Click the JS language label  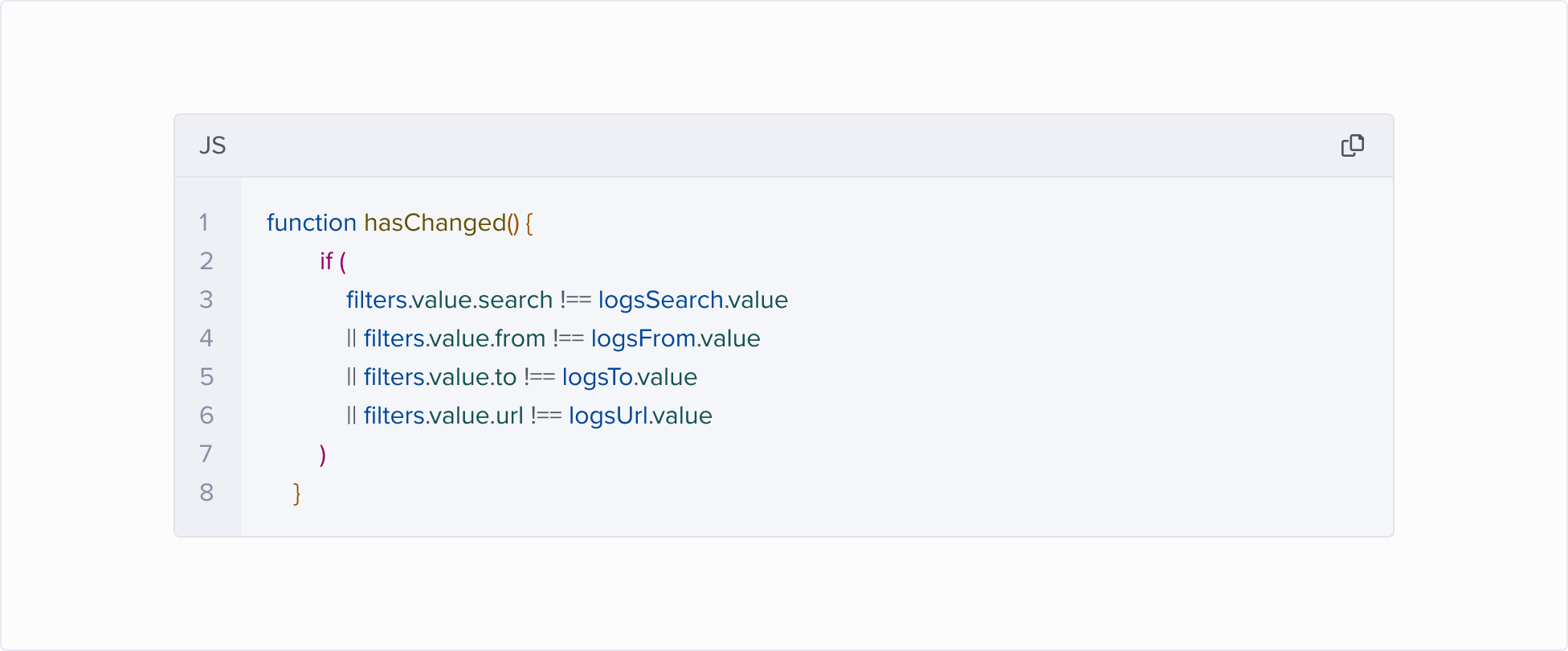click(x=213, y=145)
